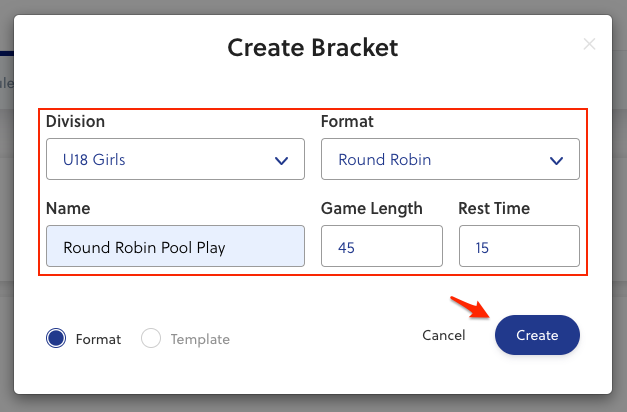
Task: Click the Rest Time field showing 15
Action: pyautogui.click(x=519, y=246)
